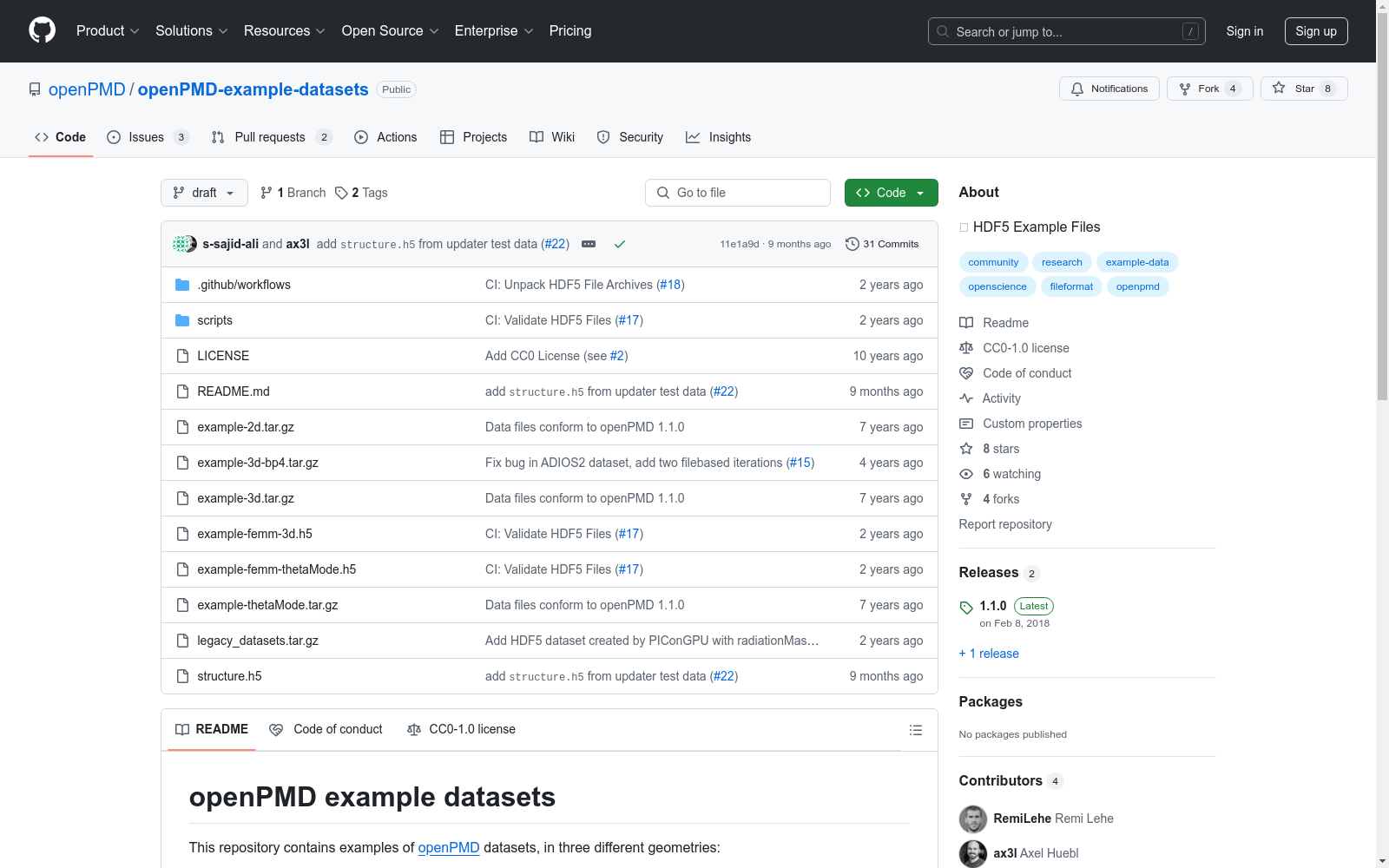
Task: Open the Security tab
Action: click(x=630, y=137)
